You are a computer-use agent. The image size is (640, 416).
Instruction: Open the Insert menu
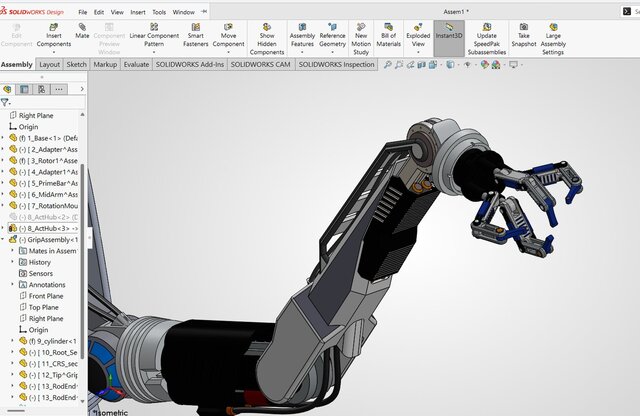coord(138,12)
